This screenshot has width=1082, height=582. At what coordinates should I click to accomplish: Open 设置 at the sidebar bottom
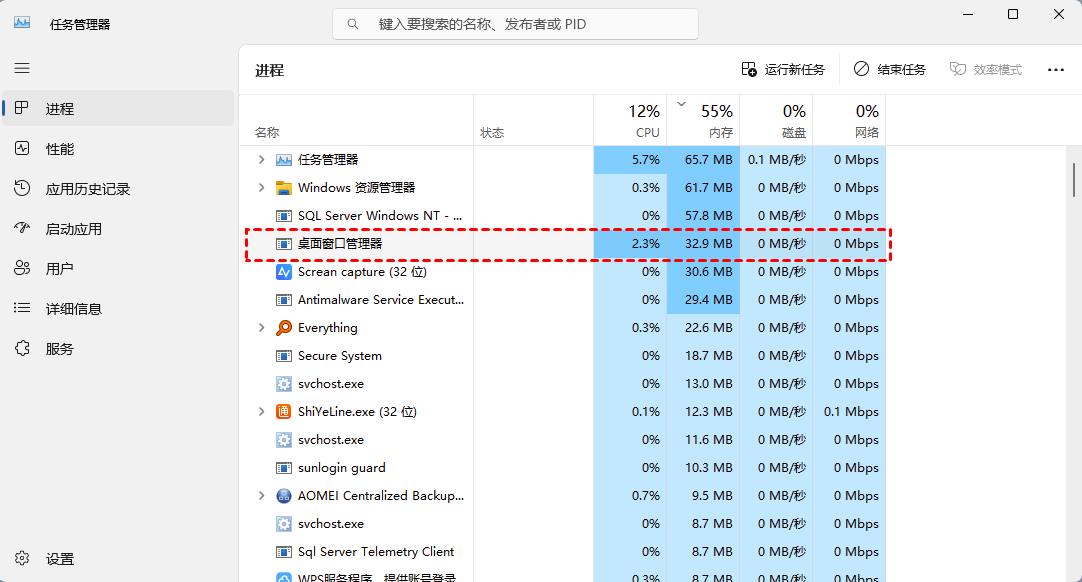point(118,559)
